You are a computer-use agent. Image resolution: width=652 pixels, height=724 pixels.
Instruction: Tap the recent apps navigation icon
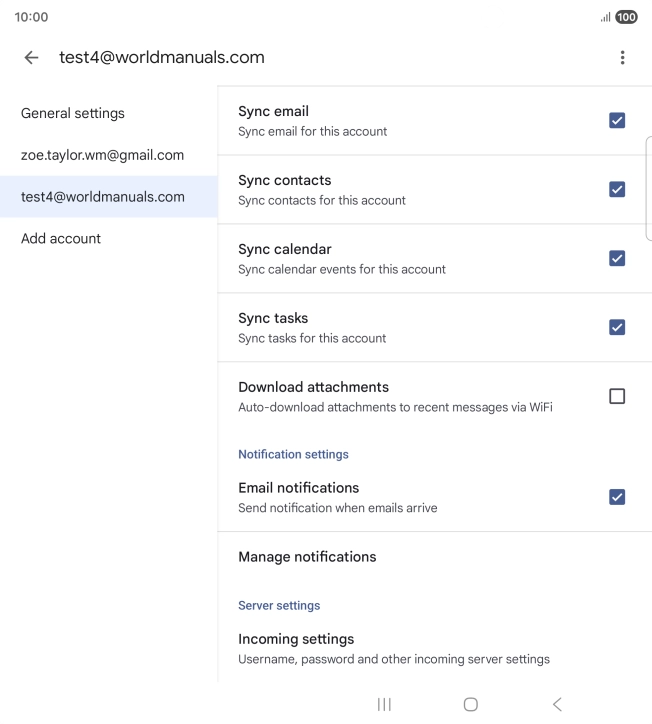384,704
